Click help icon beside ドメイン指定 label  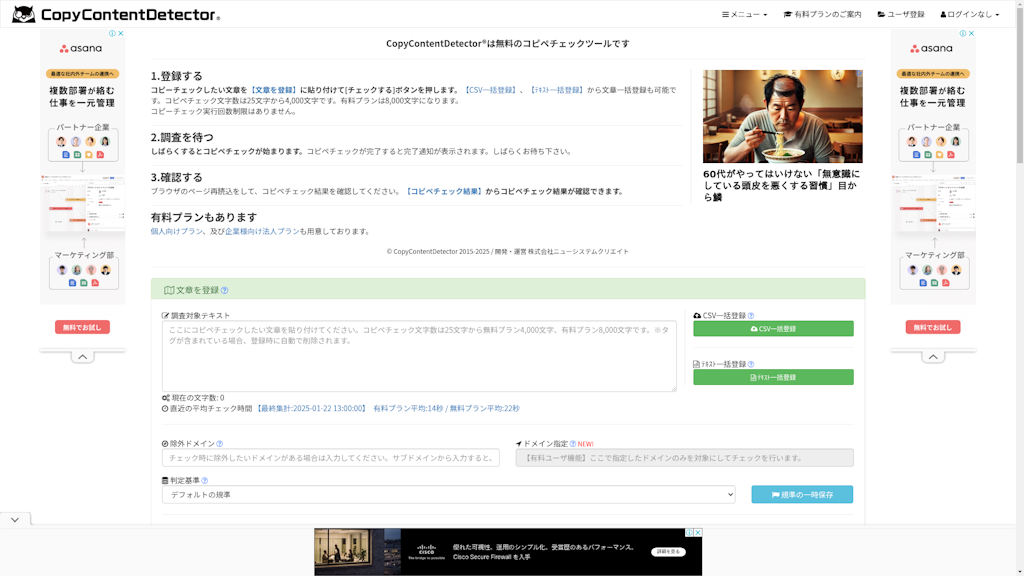tap(572, 444)
